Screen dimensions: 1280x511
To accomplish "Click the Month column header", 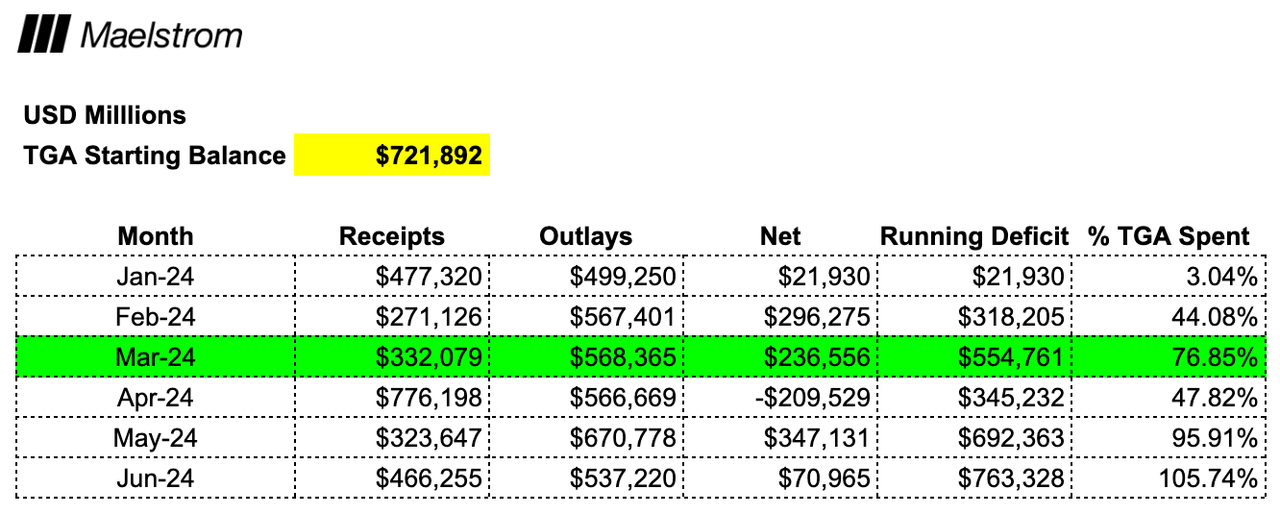I will (x=155, y=236).
